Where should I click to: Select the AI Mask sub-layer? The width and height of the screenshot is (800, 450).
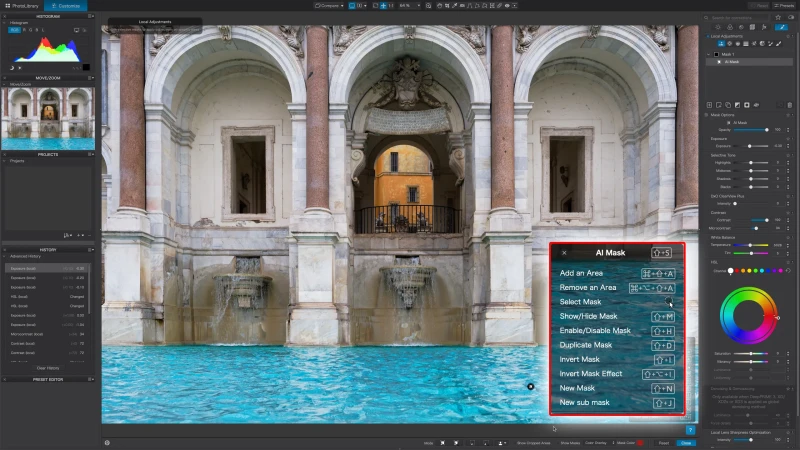726,62
